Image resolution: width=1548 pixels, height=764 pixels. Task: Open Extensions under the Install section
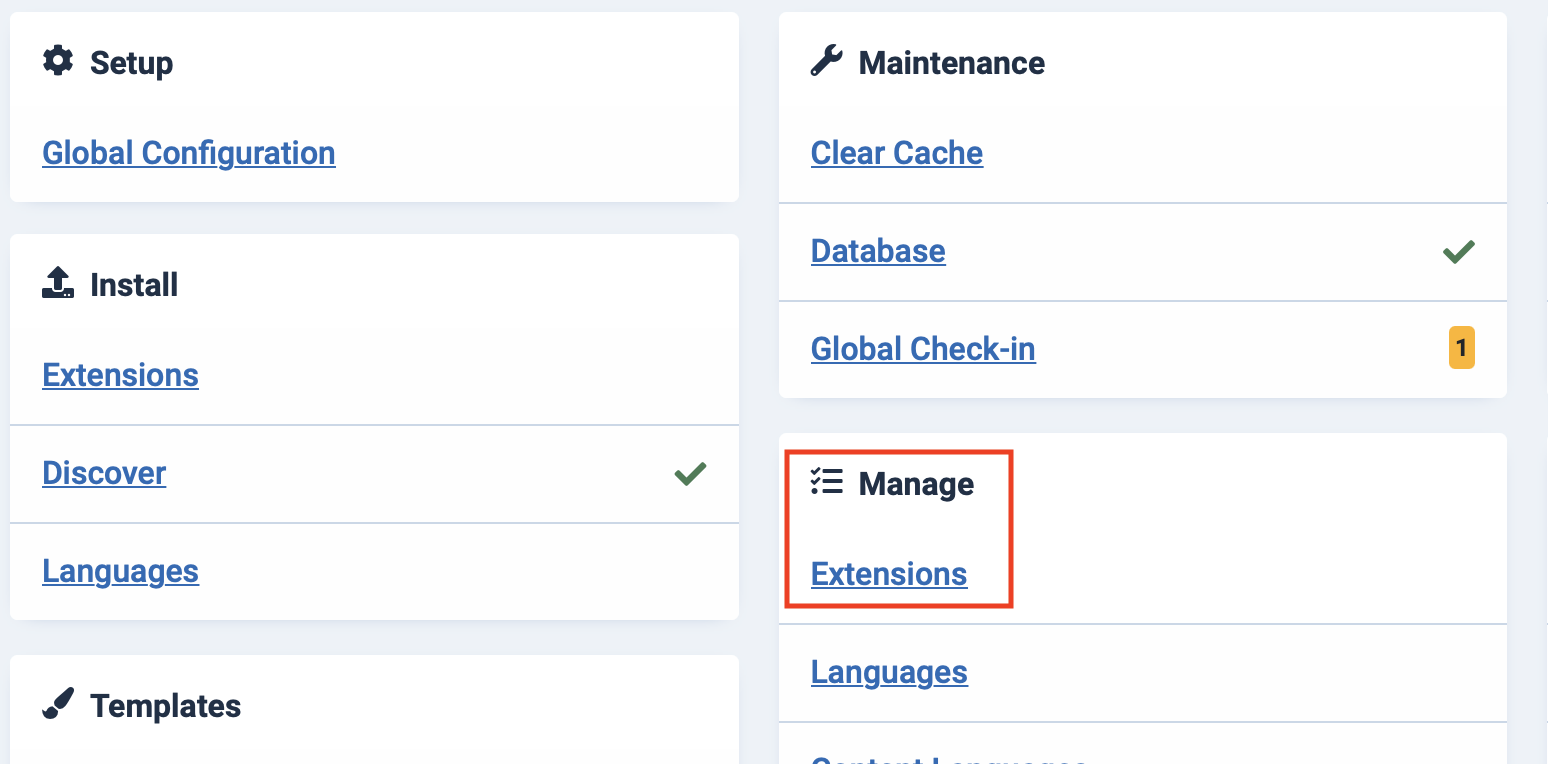[x=120, y=375]
